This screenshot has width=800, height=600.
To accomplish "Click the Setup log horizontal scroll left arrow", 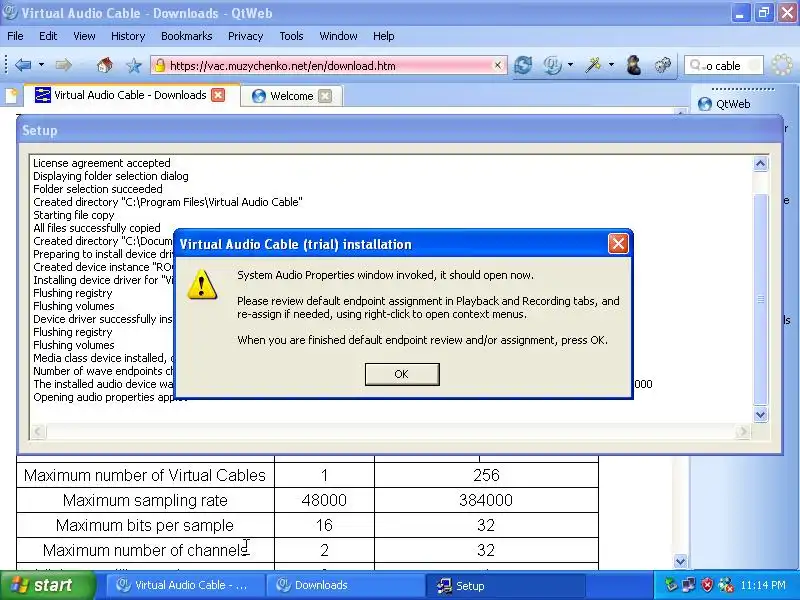I will point(37,432).
